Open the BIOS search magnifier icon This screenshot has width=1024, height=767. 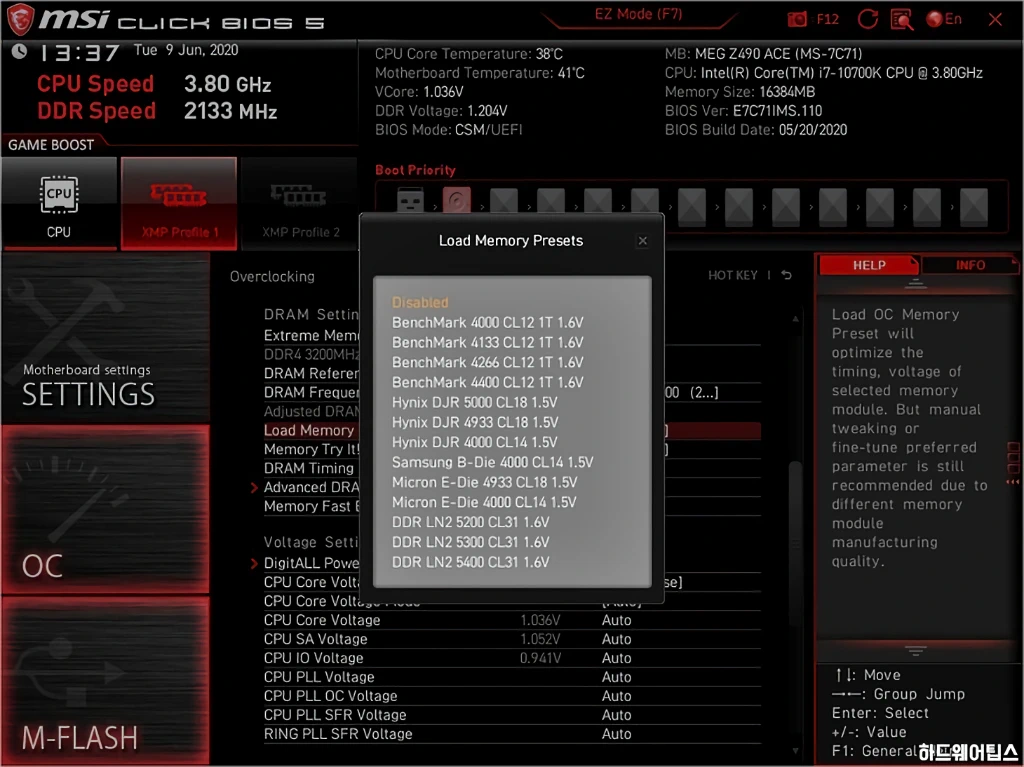click(902, 20)
